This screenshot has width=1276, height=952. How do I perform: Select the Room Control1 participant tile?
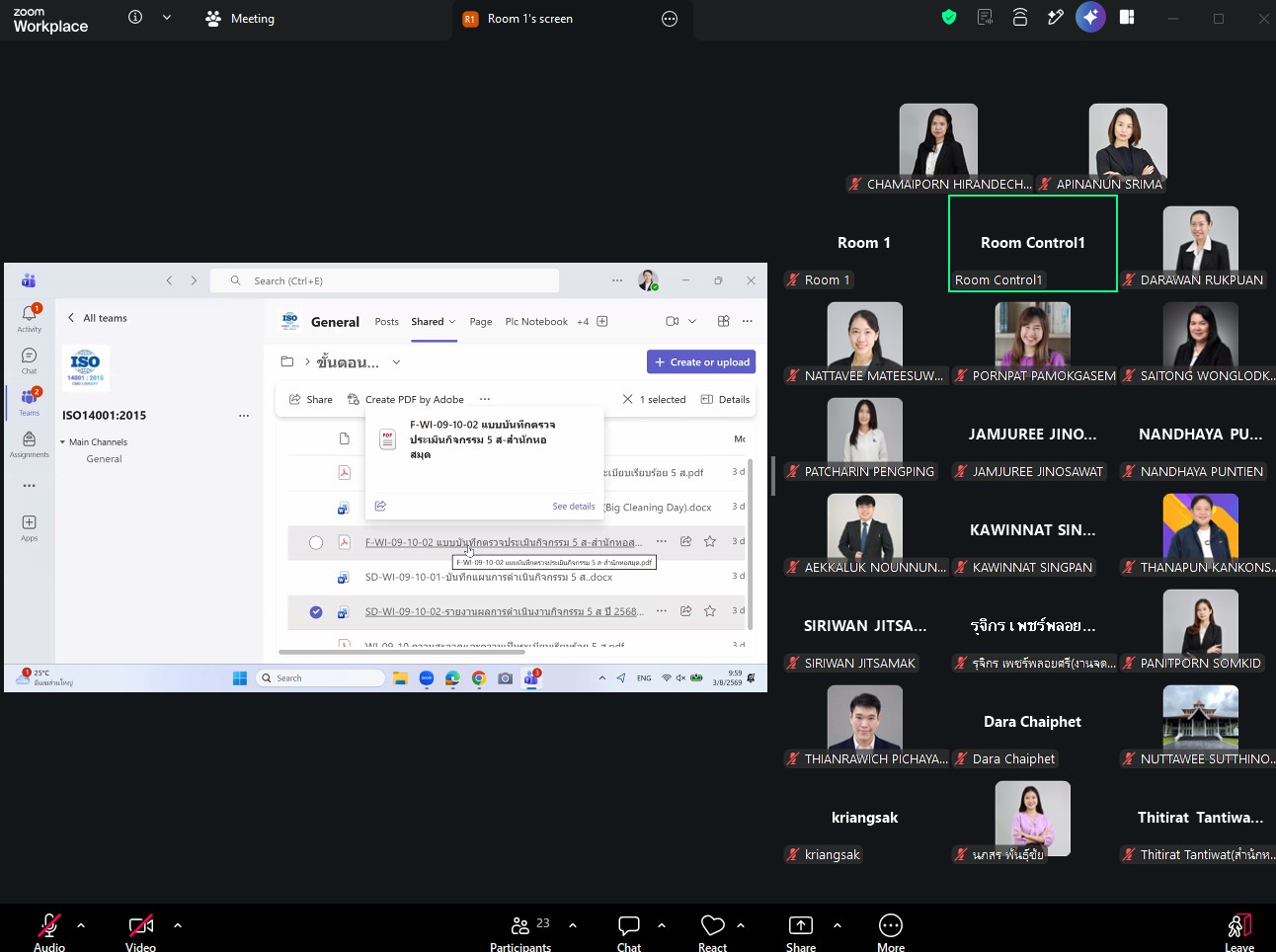1033,243
